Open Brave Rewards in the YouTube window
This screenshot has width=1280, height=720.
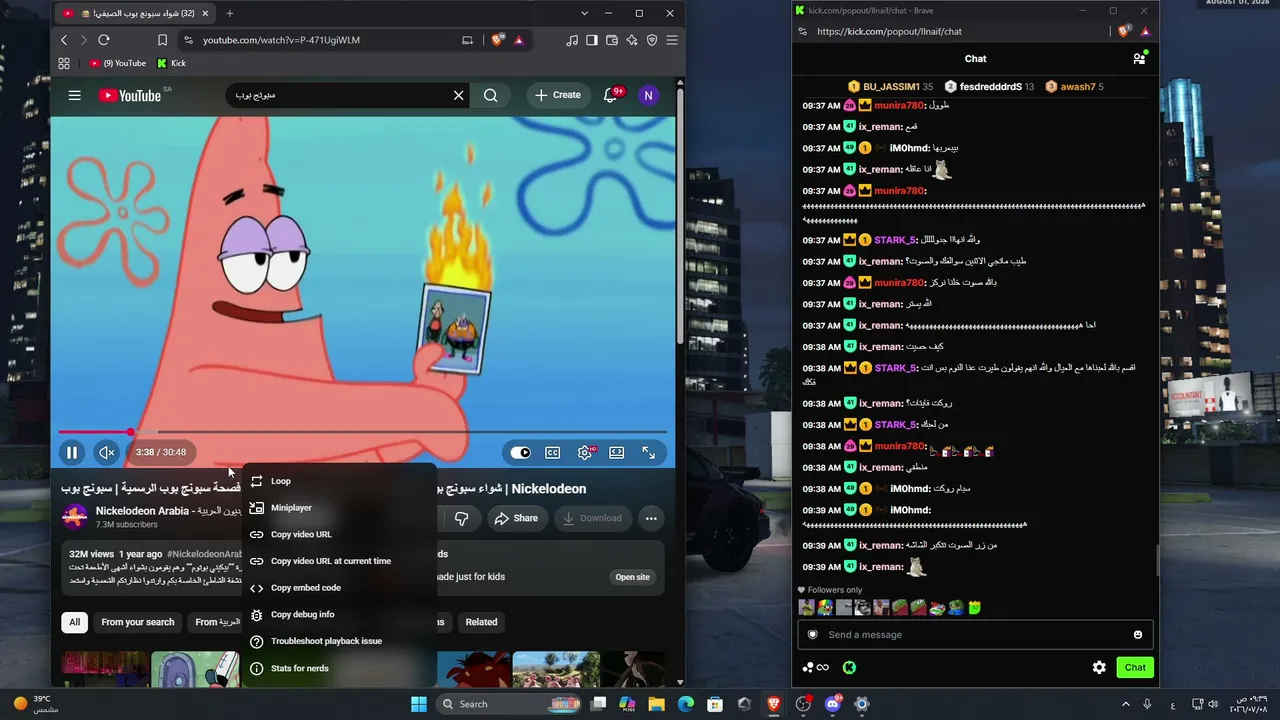(x=518, y=40)
